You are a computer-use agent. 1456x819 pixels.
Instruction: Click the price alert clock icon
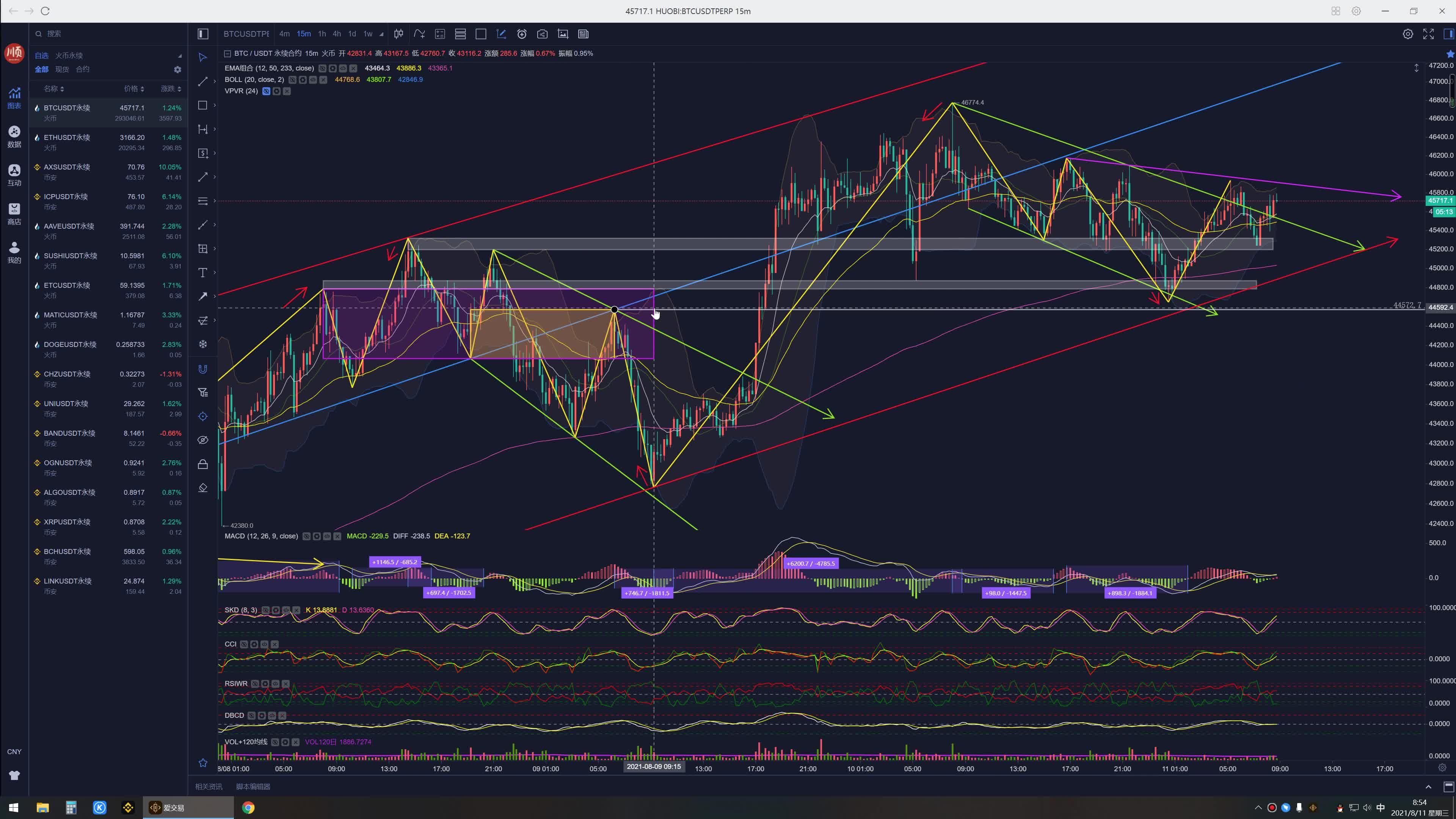pyautogui.click(x=522, y=34)
